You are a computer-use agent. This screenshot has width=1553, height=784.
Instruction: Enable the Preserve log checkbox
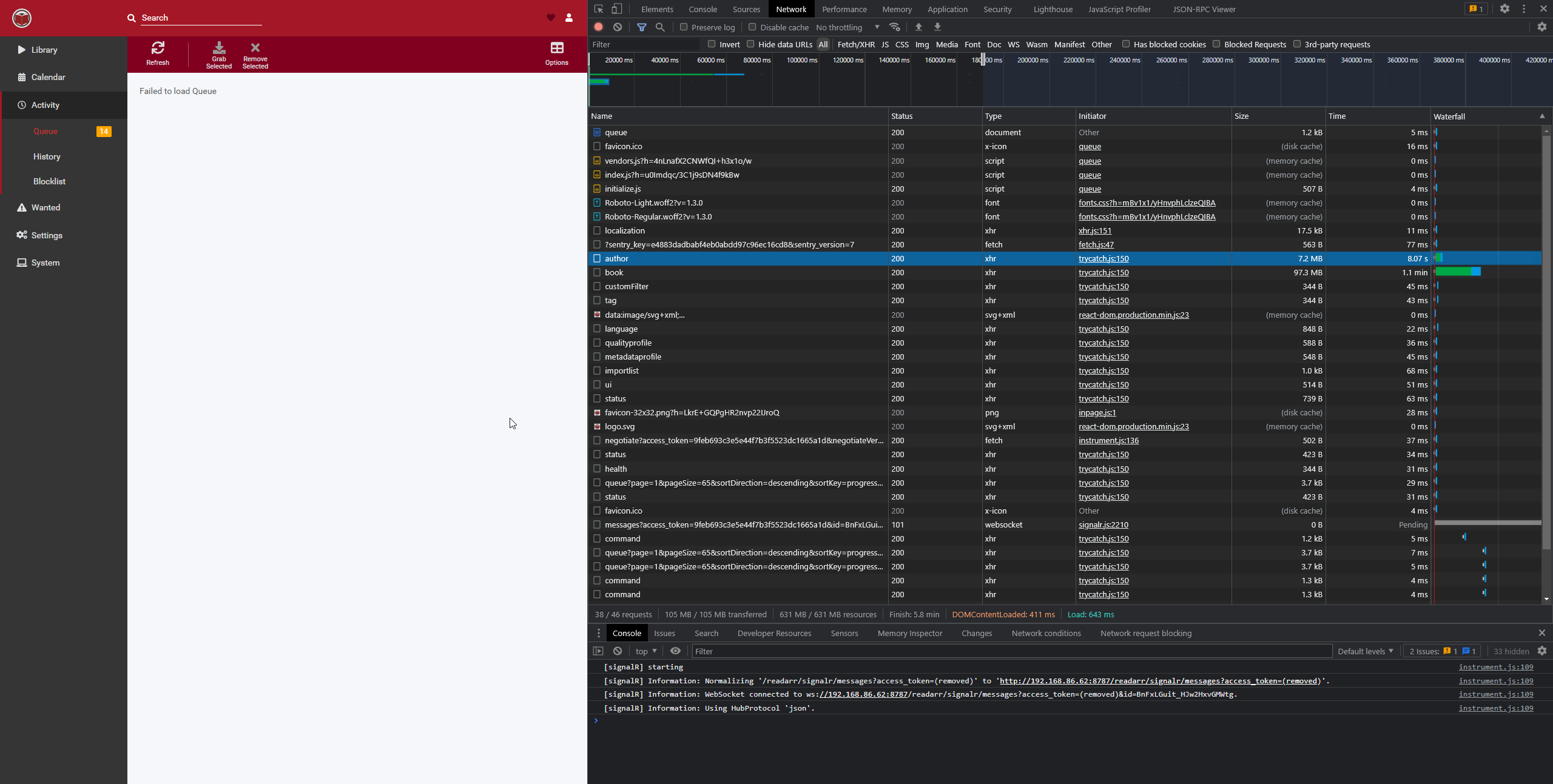tap(683, 27)
